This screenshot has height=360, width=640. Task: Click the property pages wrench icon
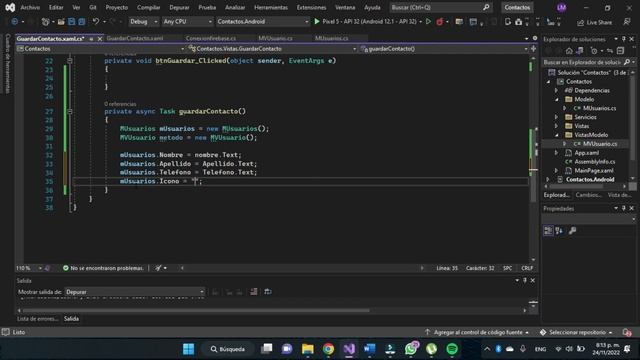point(573,231)
